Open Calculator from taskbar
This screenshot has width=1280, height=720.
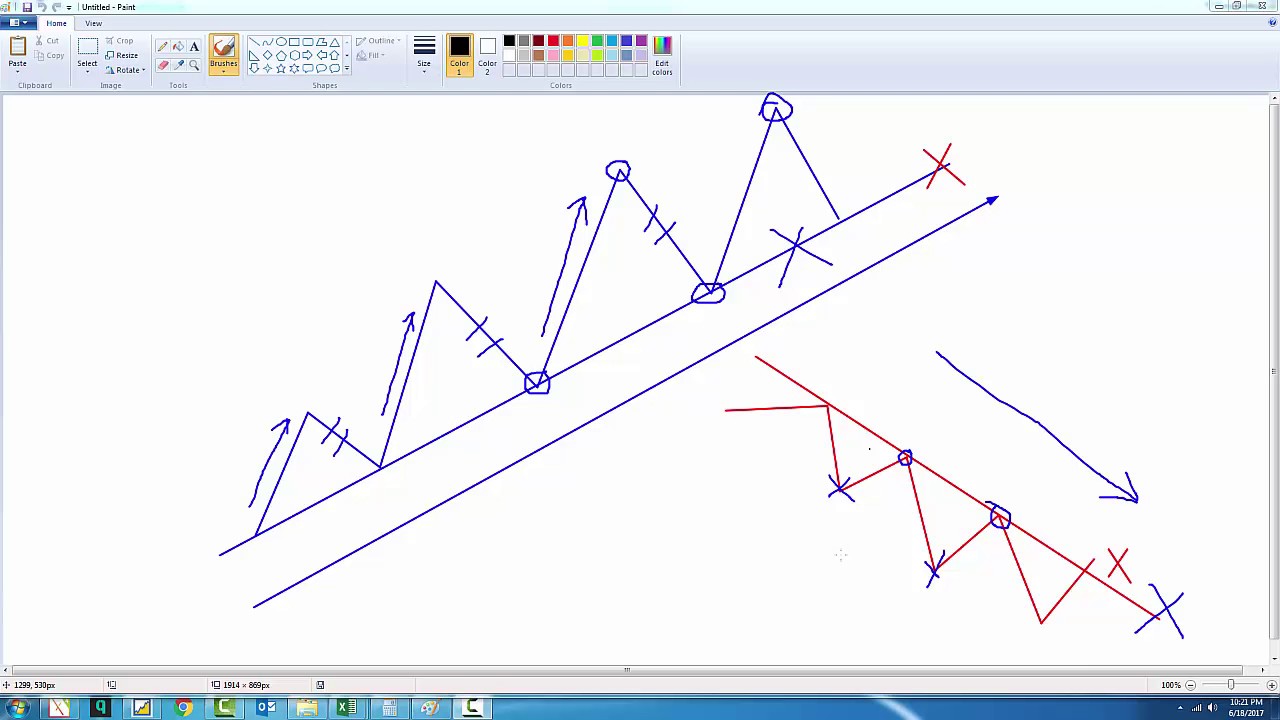pos(389,708)
